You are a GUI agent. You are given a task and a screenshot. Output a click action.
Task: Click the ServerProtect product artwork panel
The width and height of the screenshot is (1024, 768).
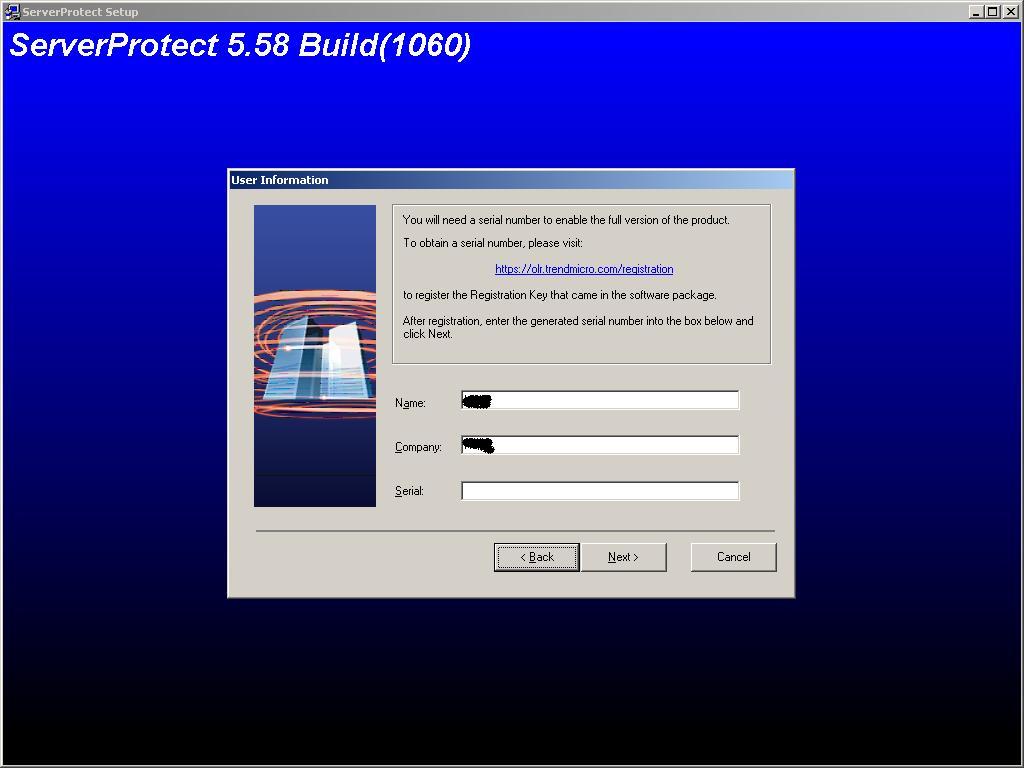point(314,355)
